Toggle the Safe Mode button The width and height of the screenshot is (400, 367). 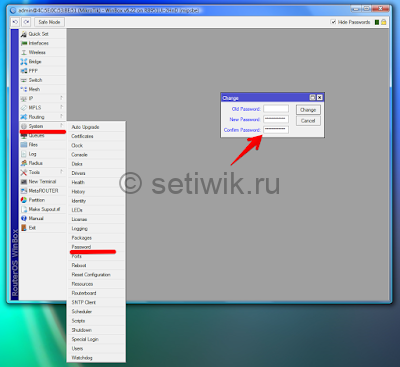[49, 22]
